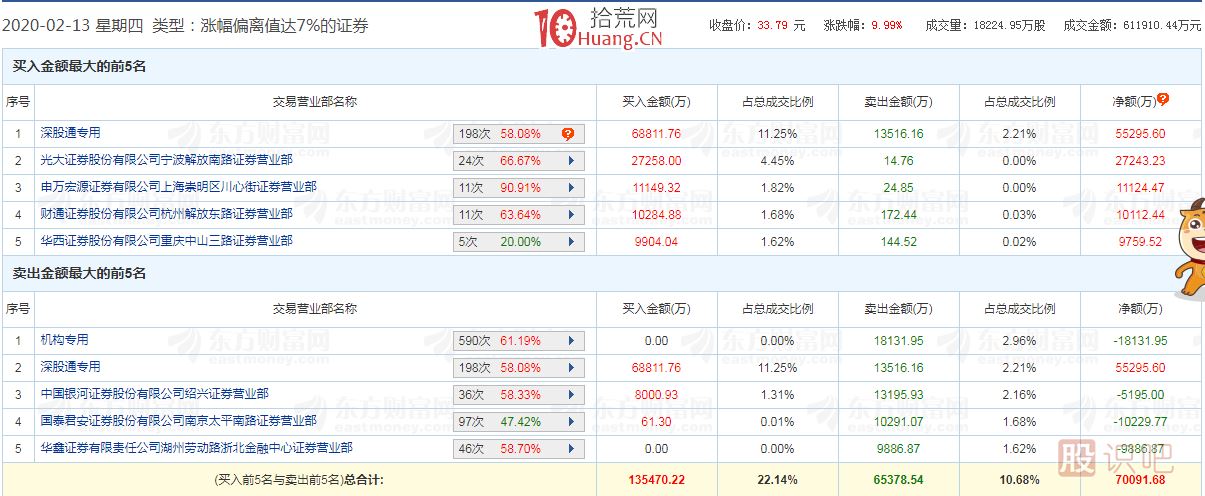Screen dimensions: 1205x496
Task: Expand the 光大证券宁波解放南路 24次 stats arrow
Action: tap(571, 160)
